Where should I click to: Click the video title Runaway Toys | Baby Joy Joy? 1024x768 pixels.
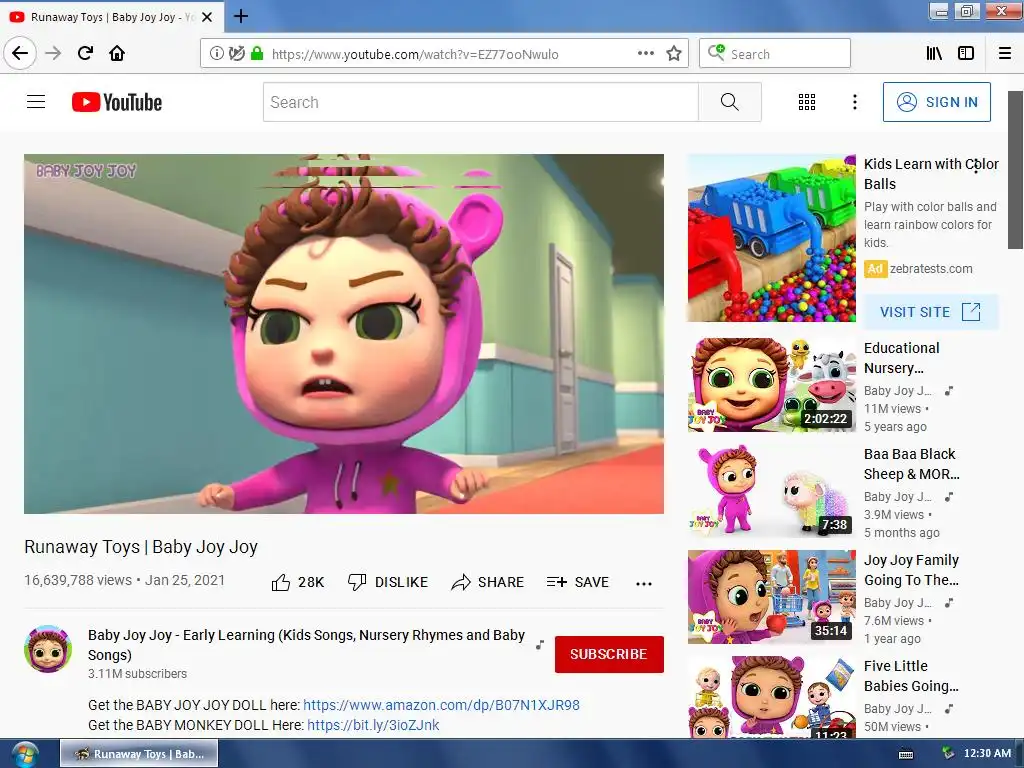pos(141,547)
